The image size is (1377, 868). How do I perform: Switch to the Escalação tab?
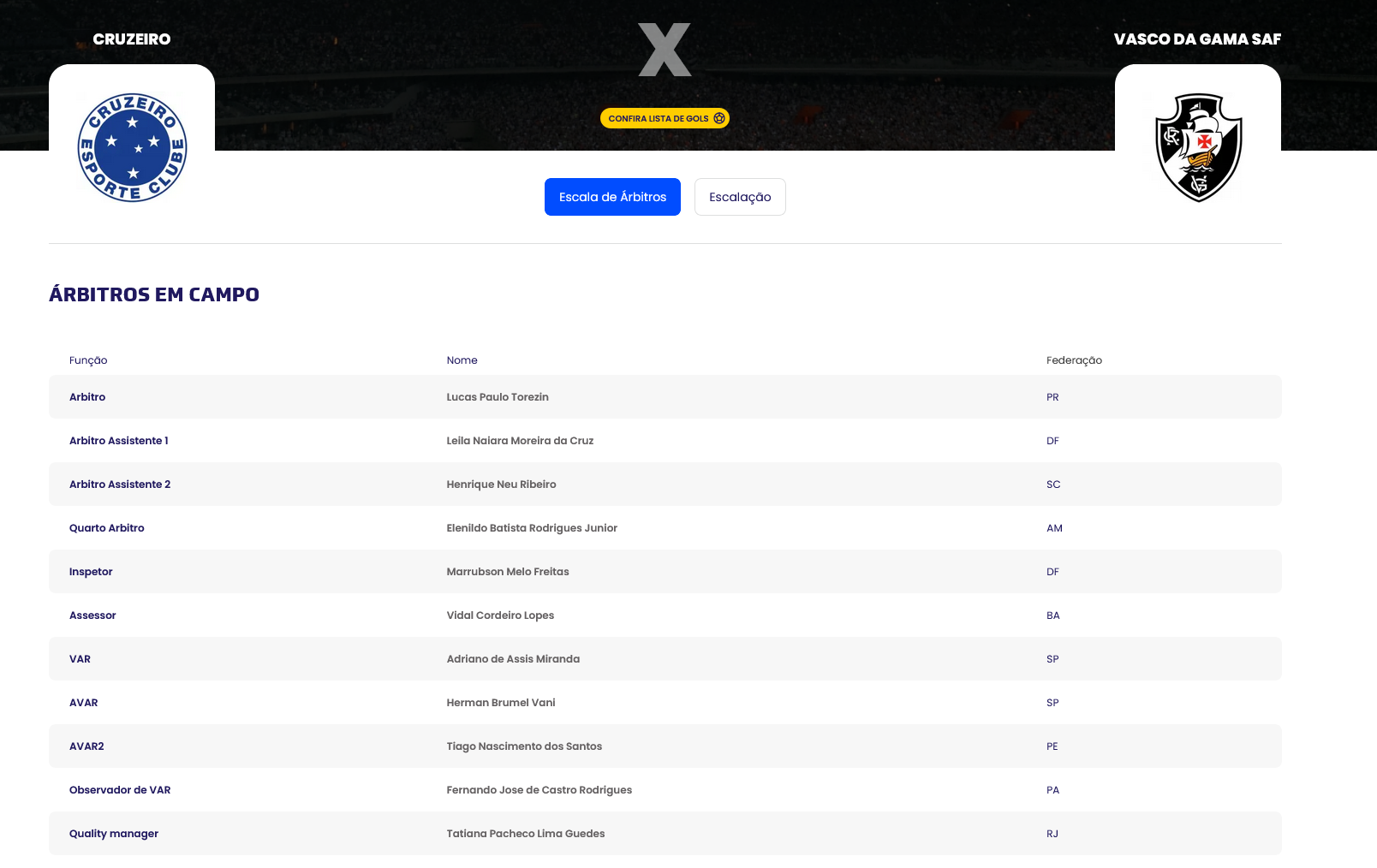740,197
